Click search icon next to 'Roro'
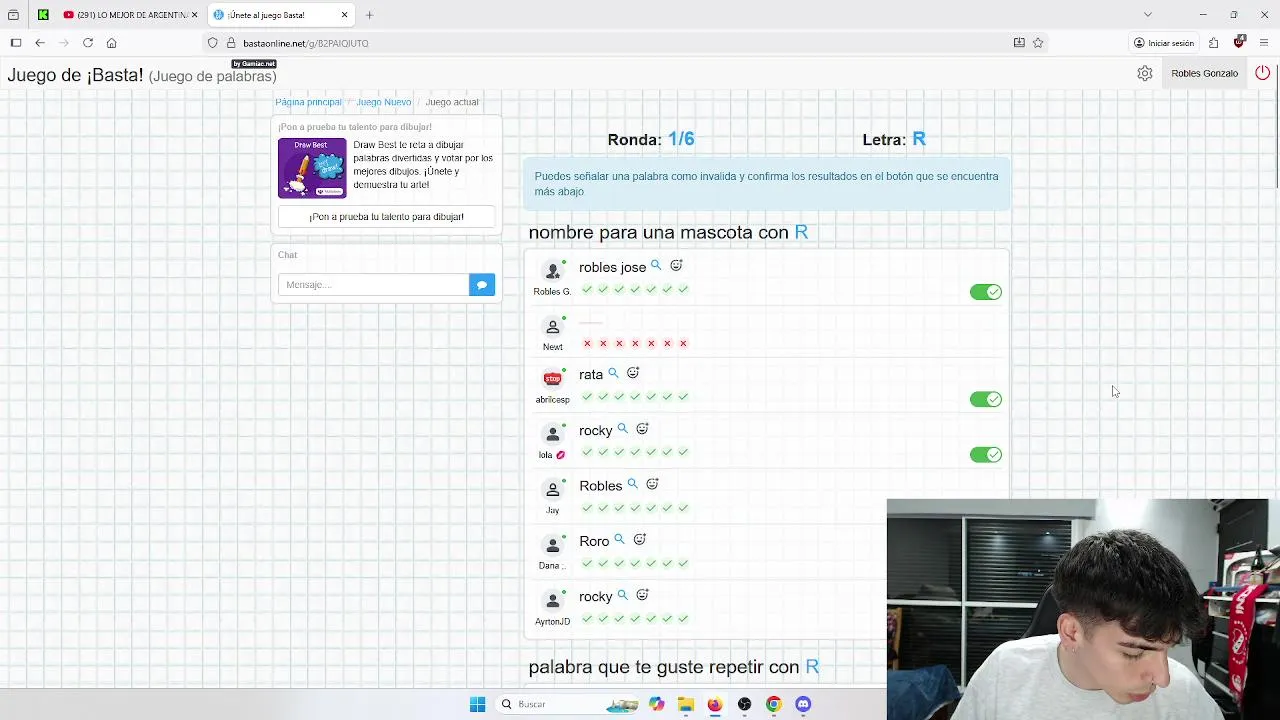The width and height of the screenshot is (1280, 720). 620,539
